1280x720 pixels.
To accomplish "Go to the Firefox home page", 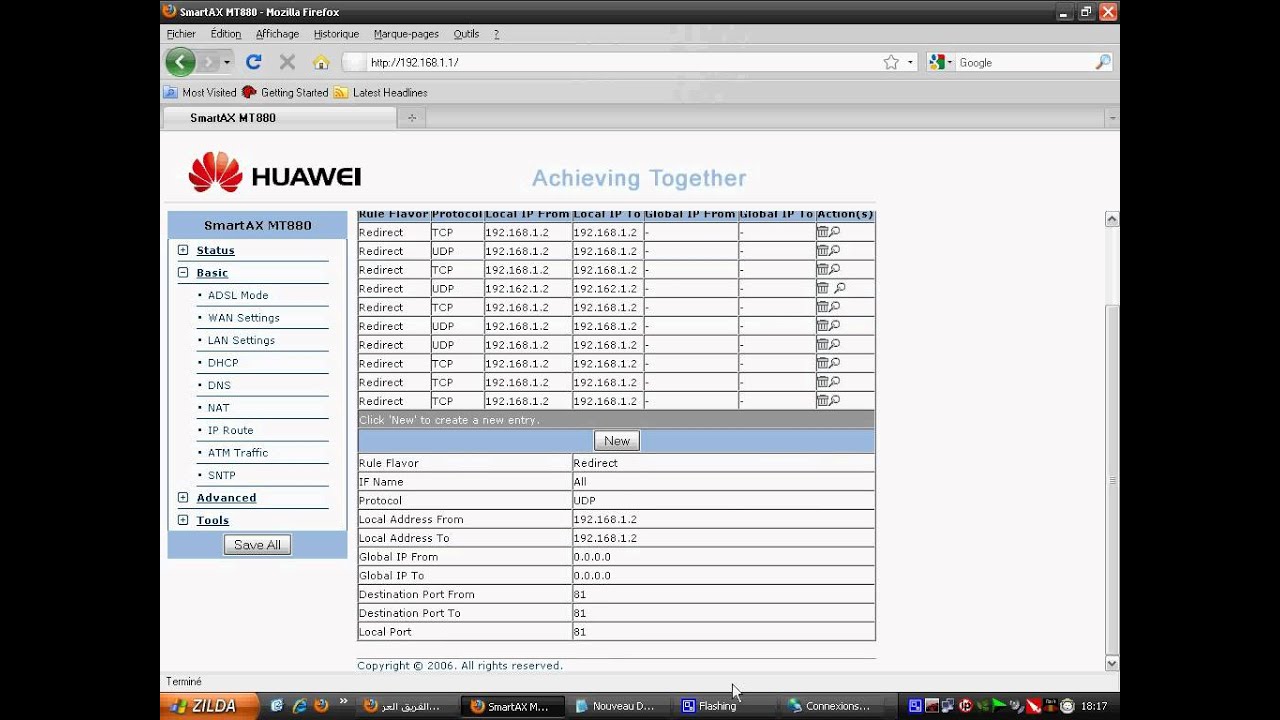I will click(321, 62).
